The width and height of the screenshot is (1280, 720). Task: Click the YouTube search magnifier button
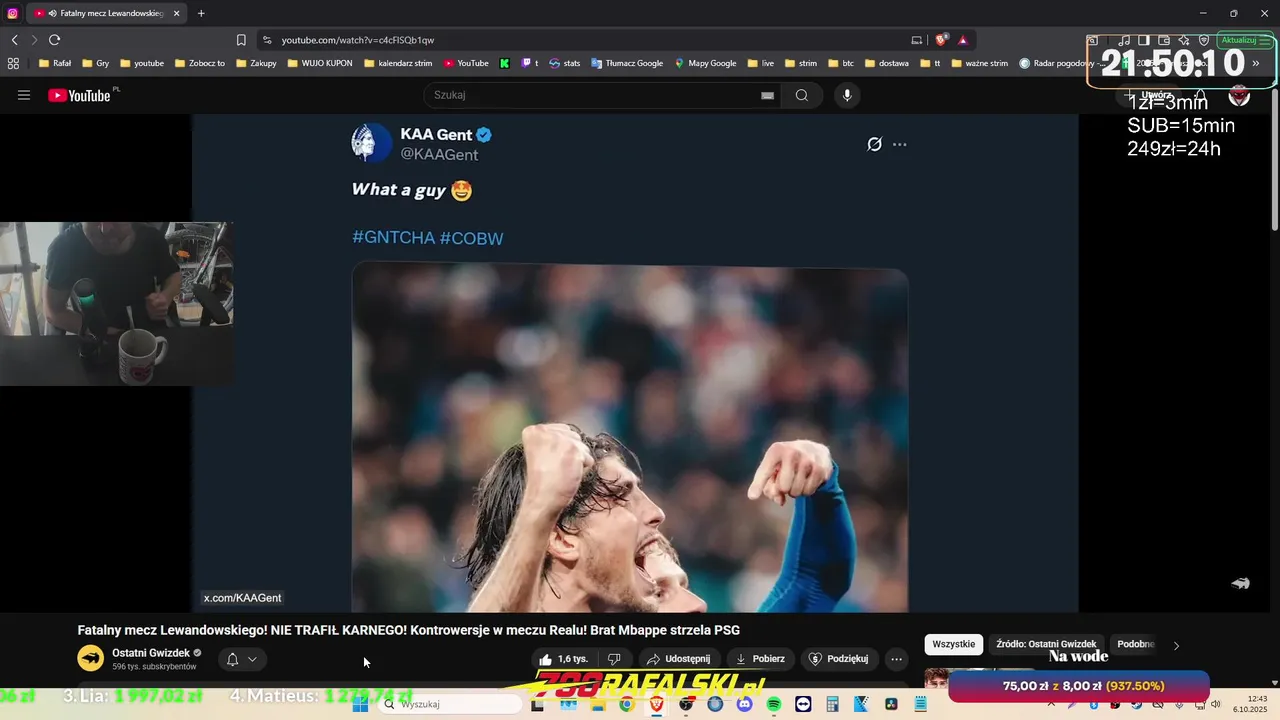point(802,95)
